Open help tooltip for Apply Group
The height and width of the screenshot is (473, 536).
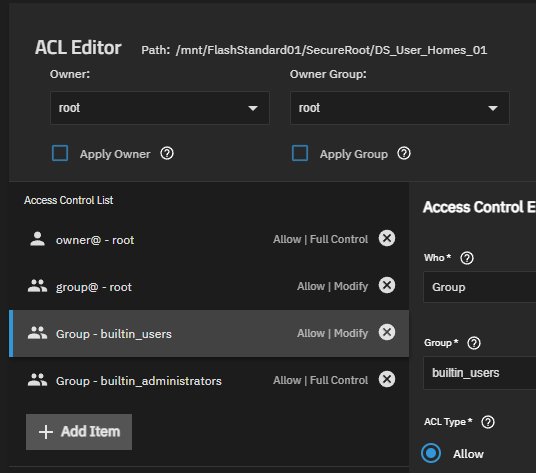click(x=404, y=153)
